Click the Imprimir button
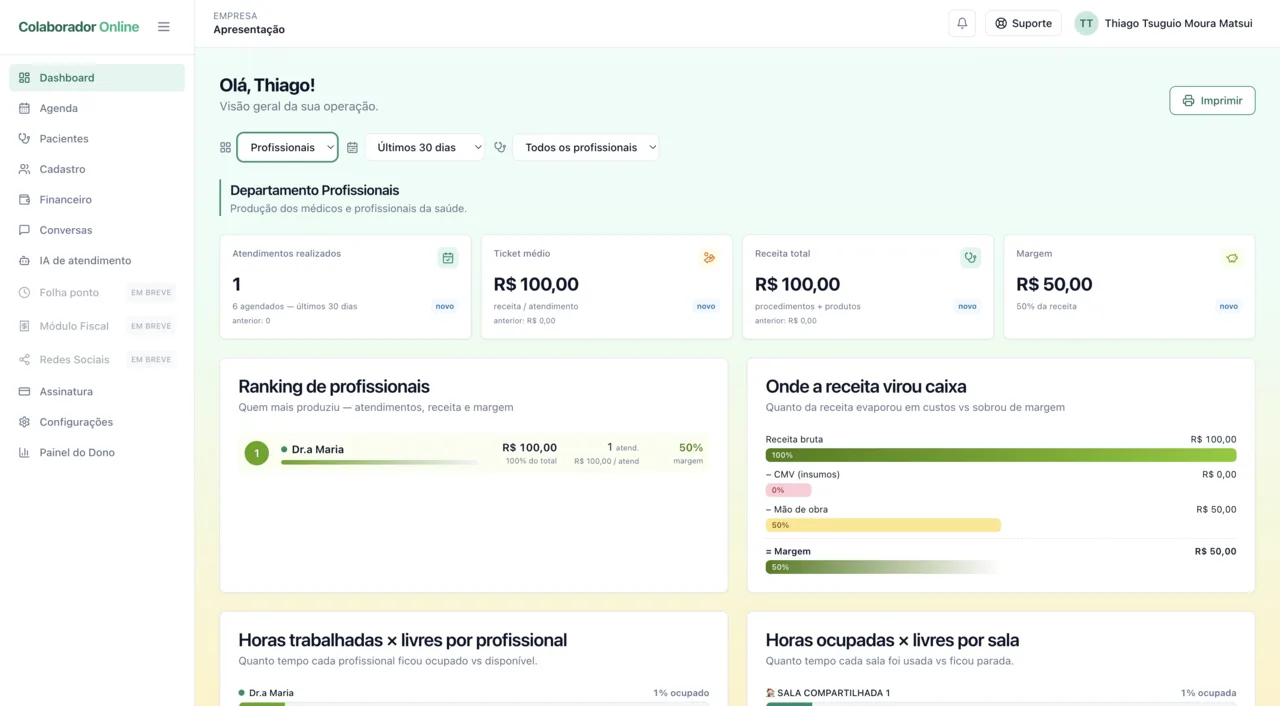 pos(1212,100)
